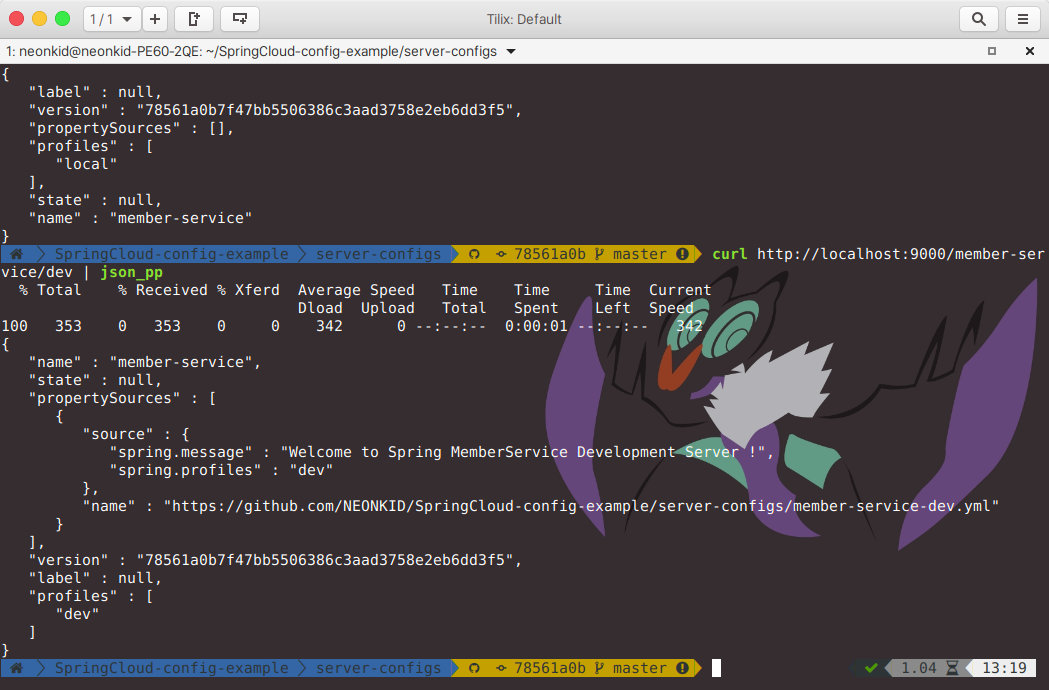Click the 13:19 time display
Screen dimensions: 1049x690
pos(1004,668)
